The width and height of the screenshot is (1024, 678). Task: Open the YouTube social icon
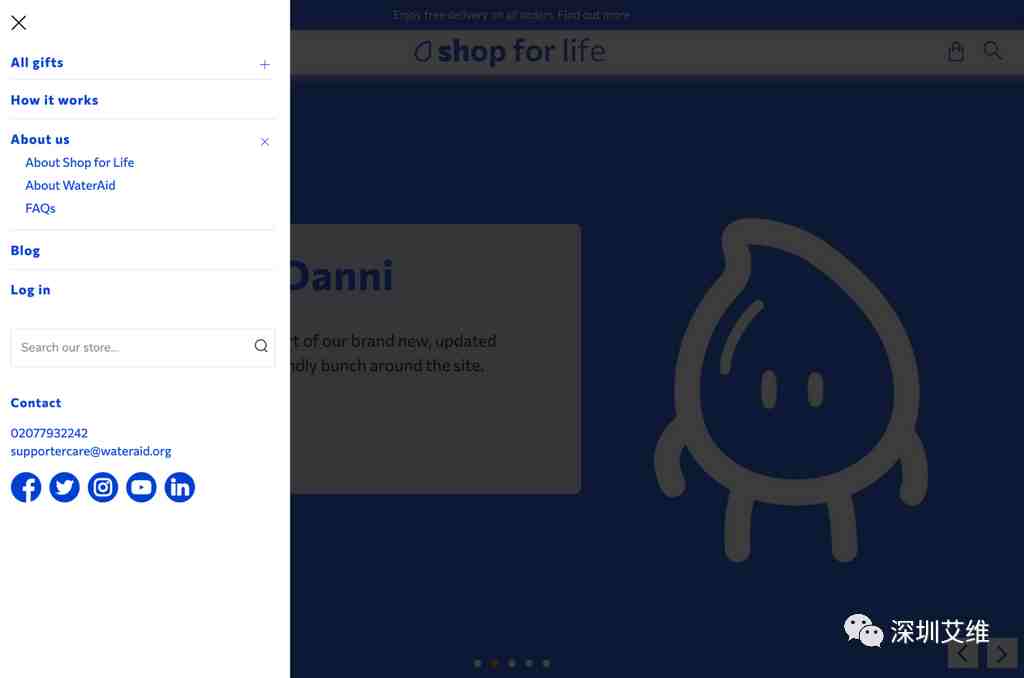click(x=141, y=487)
